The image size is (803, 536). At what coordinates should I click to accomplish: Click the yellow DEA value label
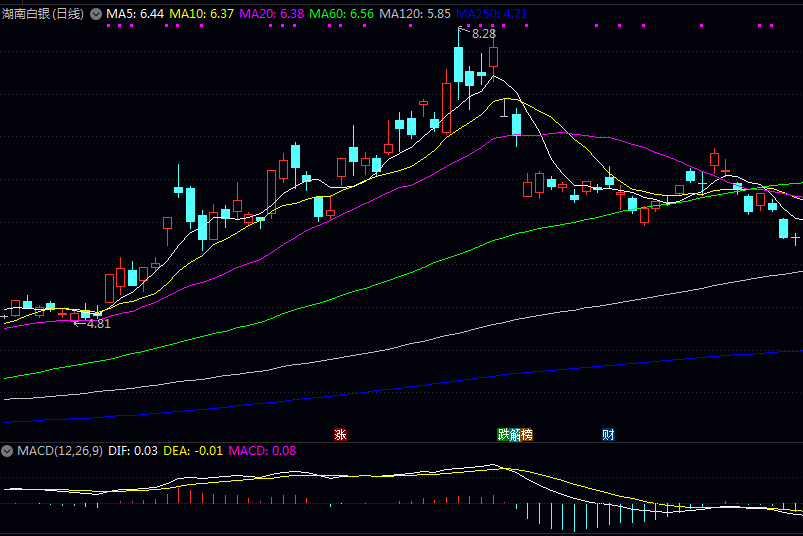pyautogui.click(x=193, y=452)
